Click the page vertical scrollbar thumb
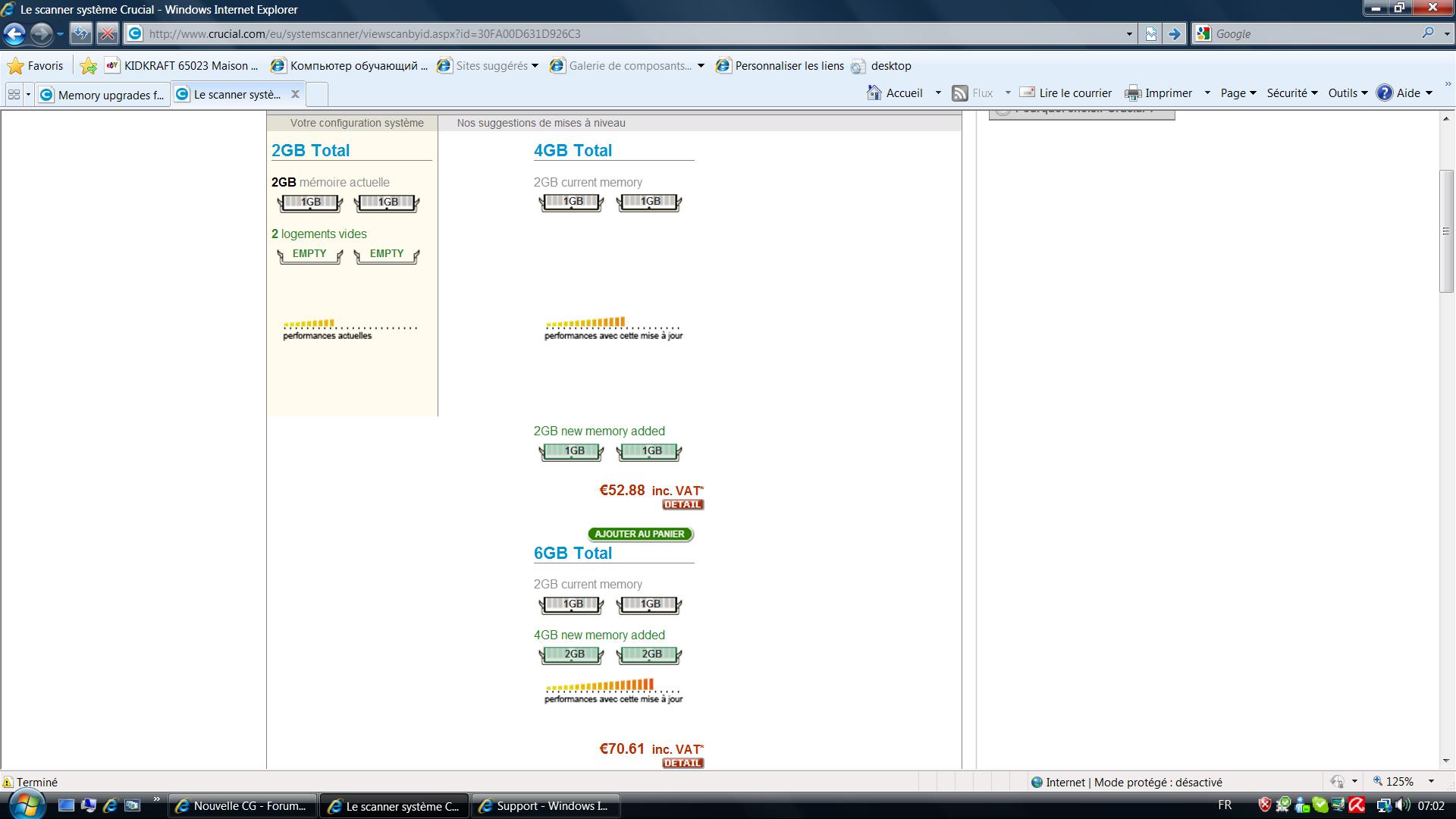 [x=1446, y=231]
